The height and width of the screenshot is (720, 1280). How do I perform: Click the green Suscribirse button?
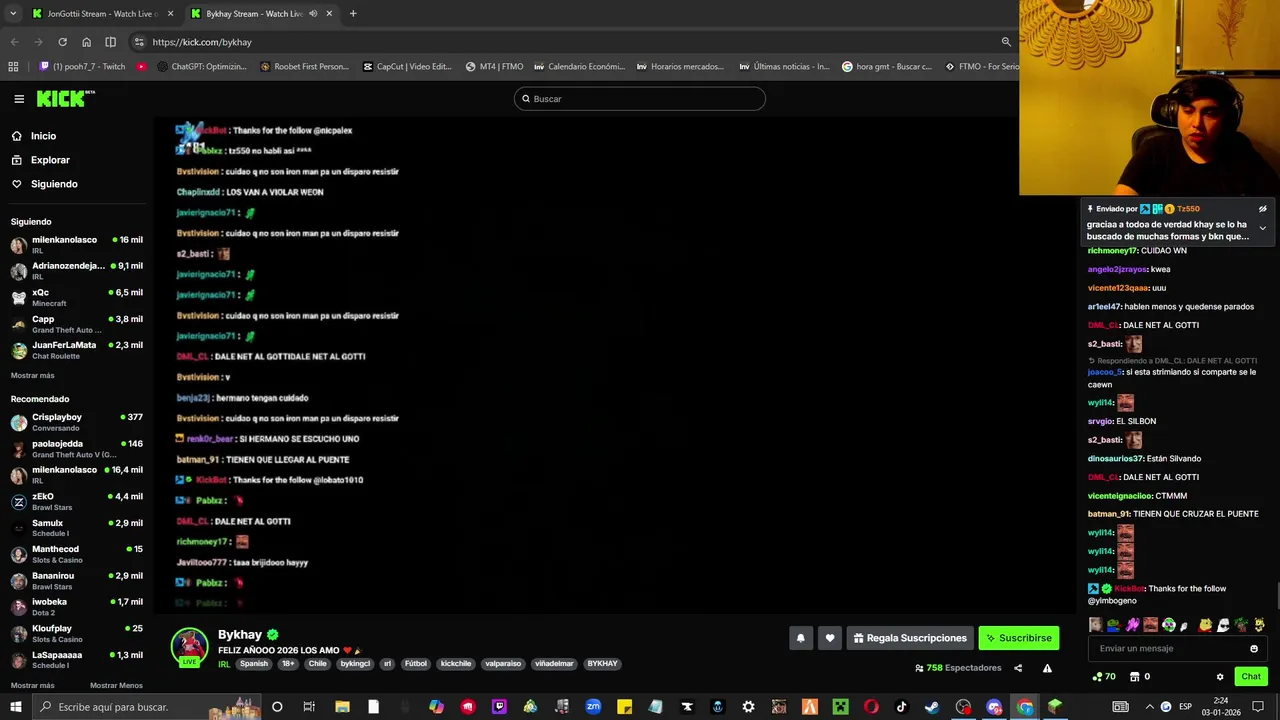[1018, 638]
